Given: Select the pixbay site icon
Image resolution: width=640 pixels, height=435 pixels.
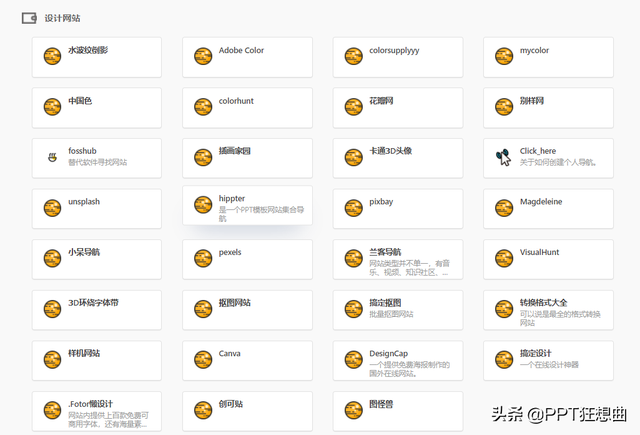Looking at the screenshot, I should pos(353,208).
